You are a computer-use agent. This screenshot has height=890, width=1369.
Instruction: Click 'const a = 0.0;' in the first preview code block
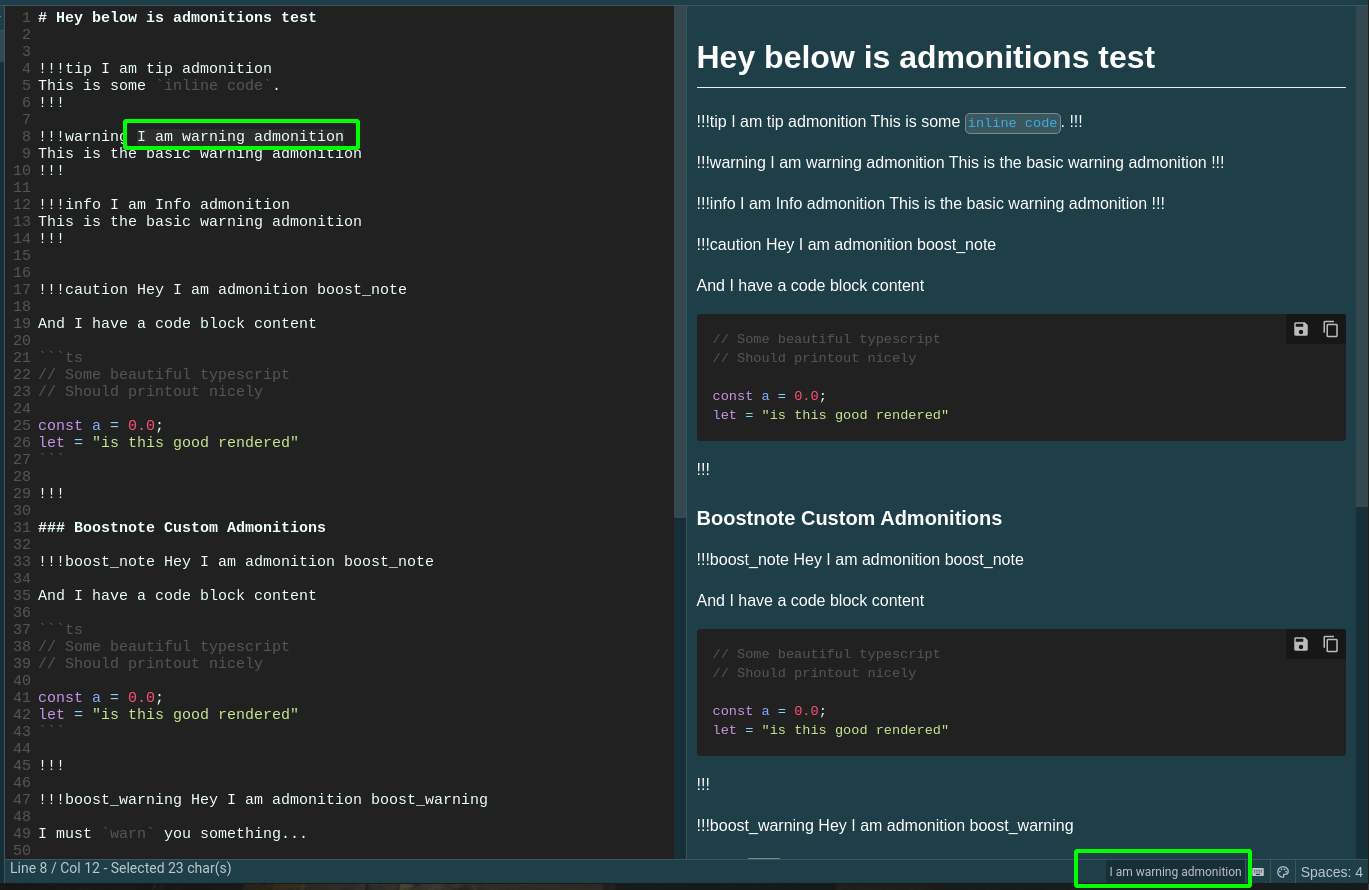click(770, 396)
